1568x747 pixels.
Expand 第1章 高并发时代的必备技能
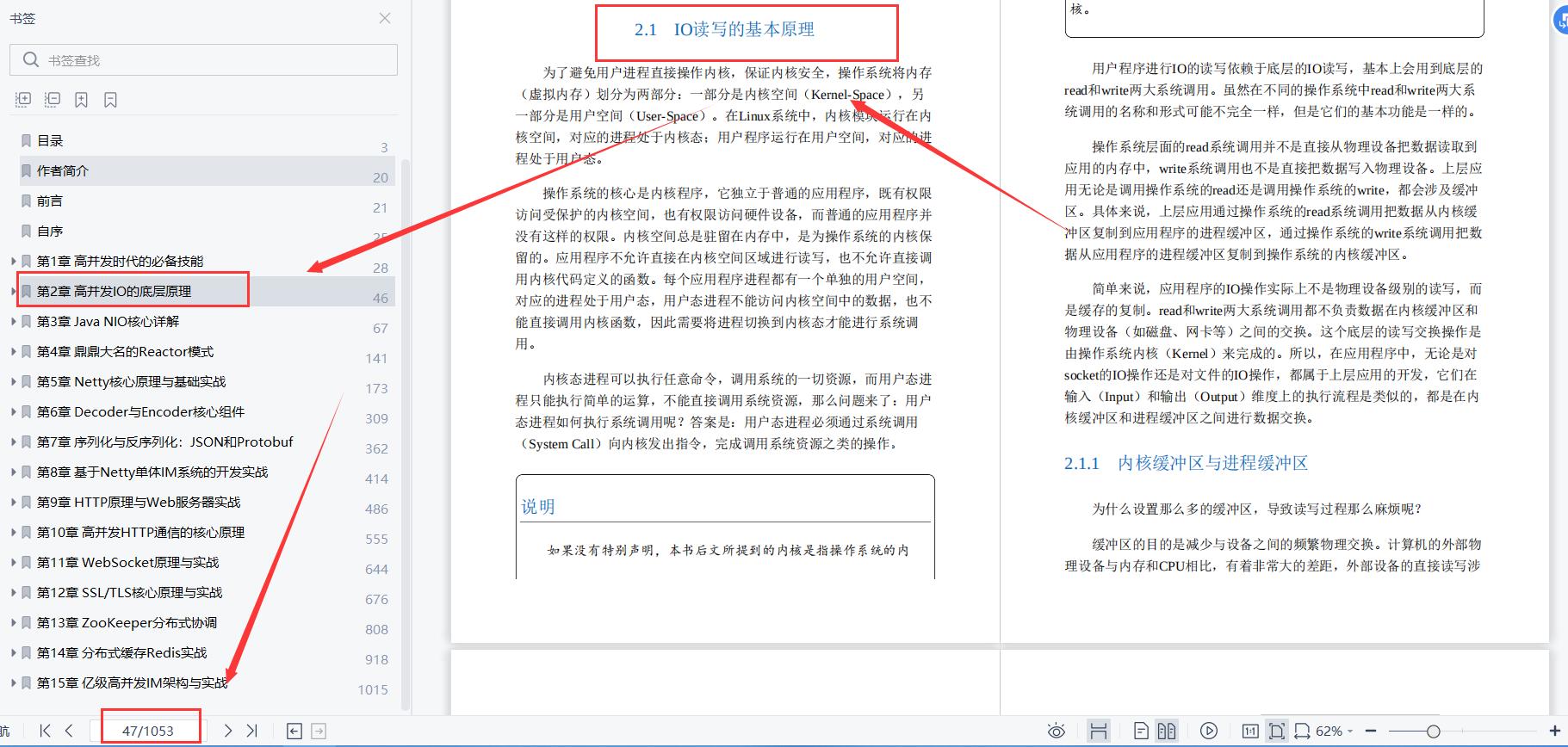(13, 261)
